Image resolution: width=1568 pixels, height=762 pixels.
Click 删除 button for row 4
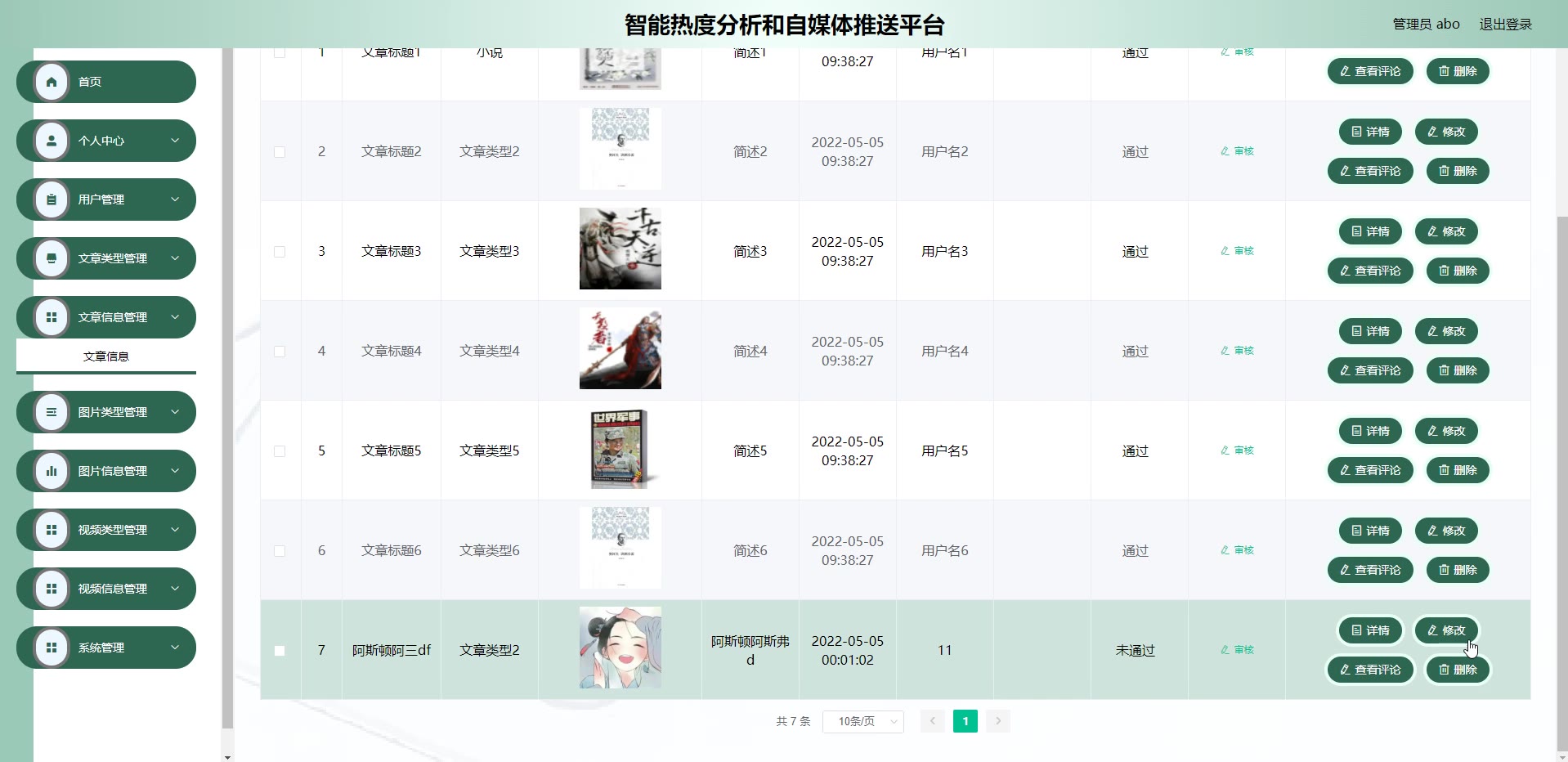pyautogui.click(x=1458, y=370)
